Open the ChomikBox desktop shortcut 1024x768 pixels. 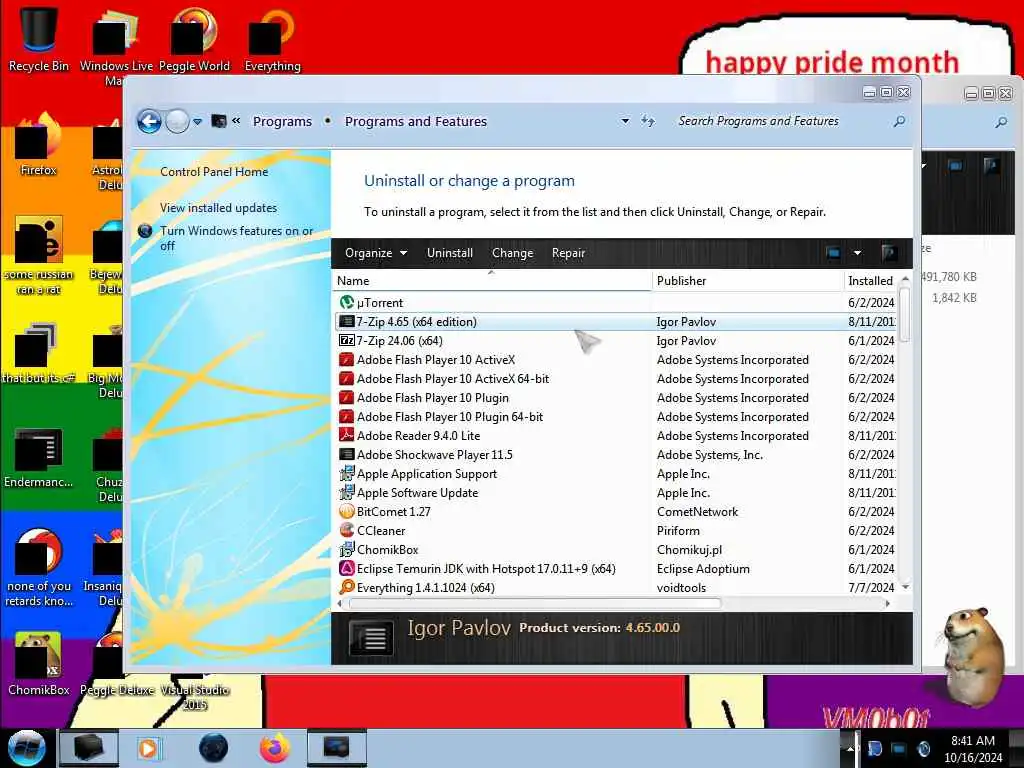[39, 664]
